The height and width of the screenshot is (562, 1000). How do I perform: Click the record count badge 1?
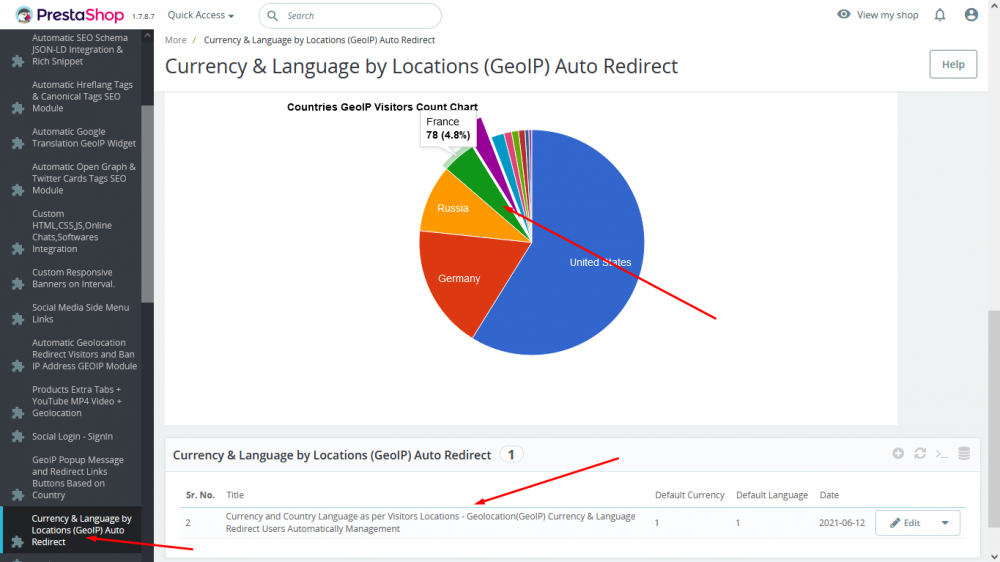(511, 455)
